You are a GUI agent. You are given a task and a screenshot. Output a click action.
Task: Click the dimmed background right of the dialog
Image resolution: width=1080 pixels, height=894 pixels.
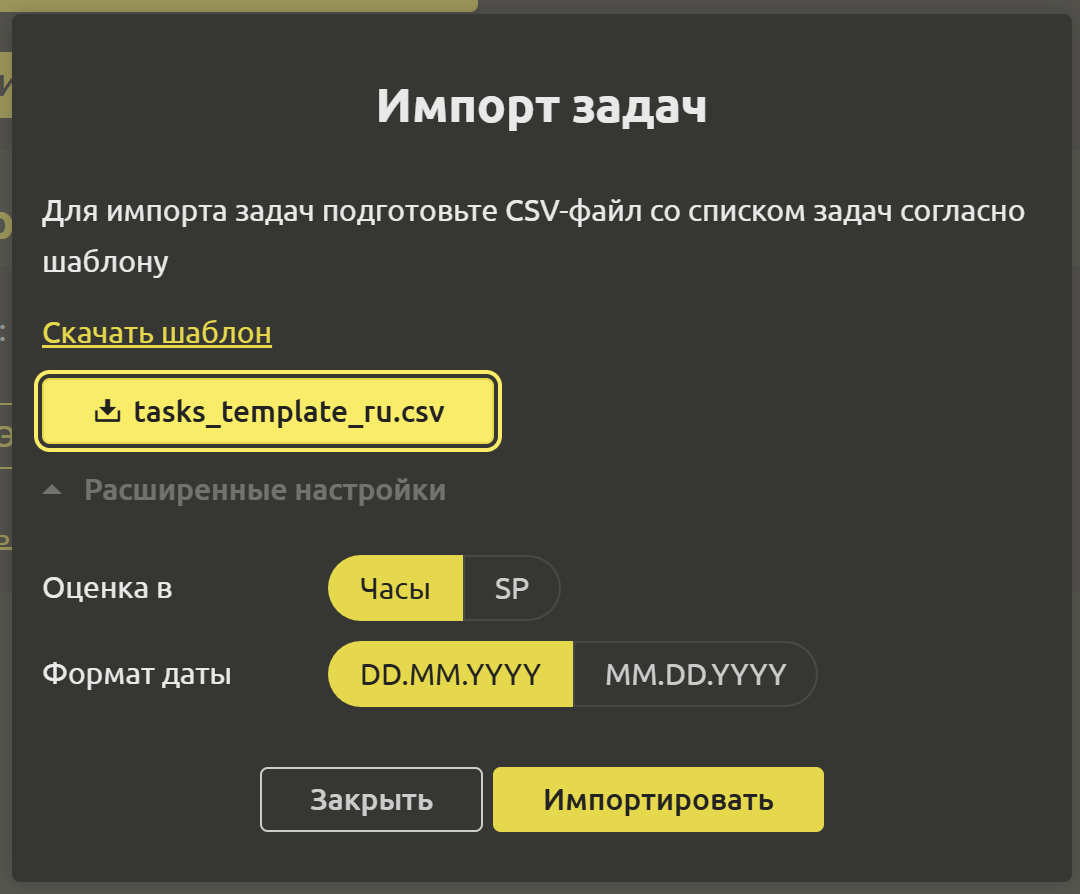1075,450
